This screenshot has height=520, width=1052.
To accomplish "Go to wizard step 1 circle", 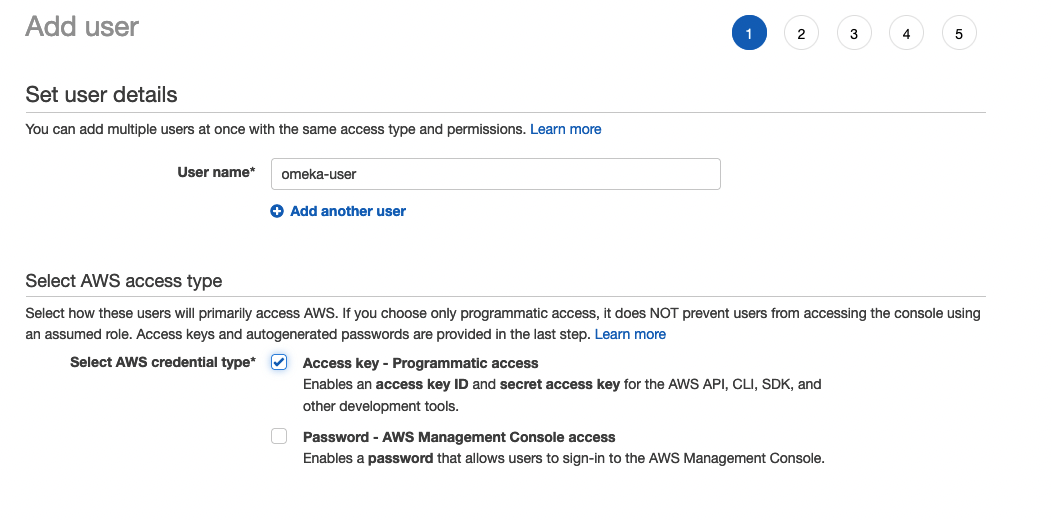I will pyautogui.click(x=749, y=33).
